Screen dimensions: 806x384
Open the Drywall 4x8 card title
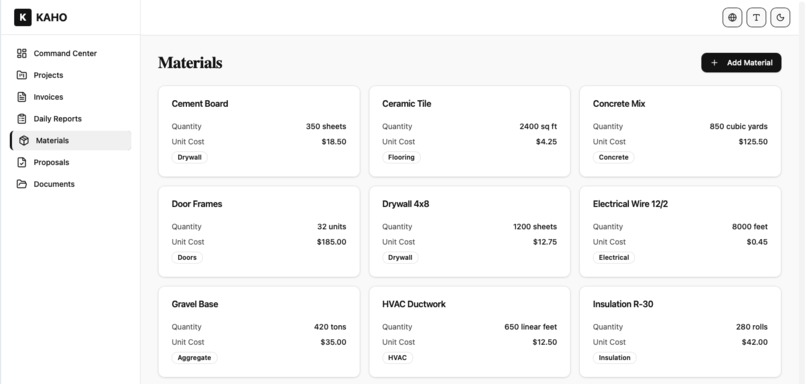(x=406, y=204)
